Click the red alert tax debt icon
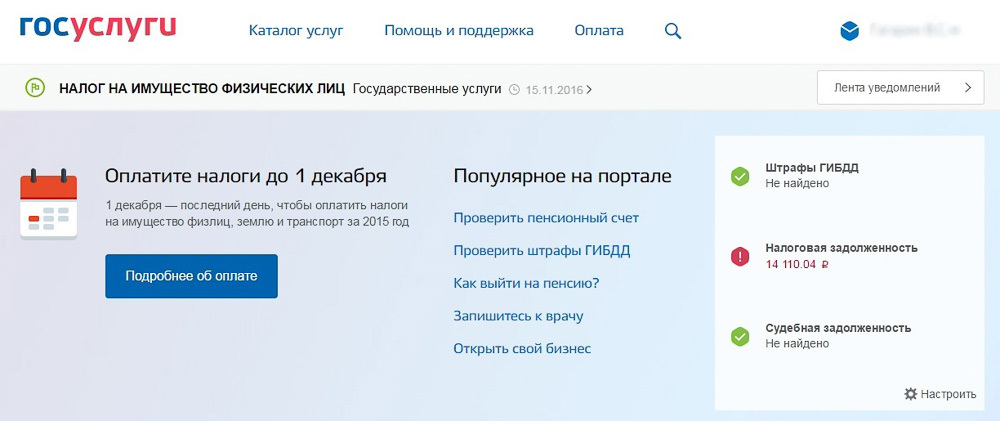1000x421 pixels. pyautogui.click(x=740, y=257)
